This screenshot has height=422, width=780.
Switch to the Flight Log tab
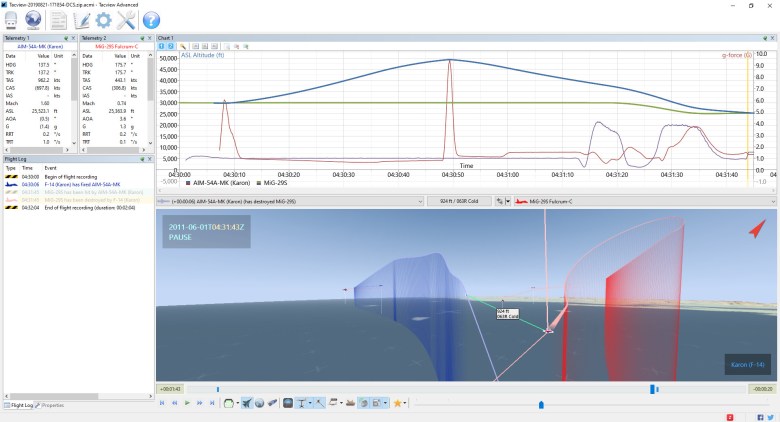tap(19, 405)
